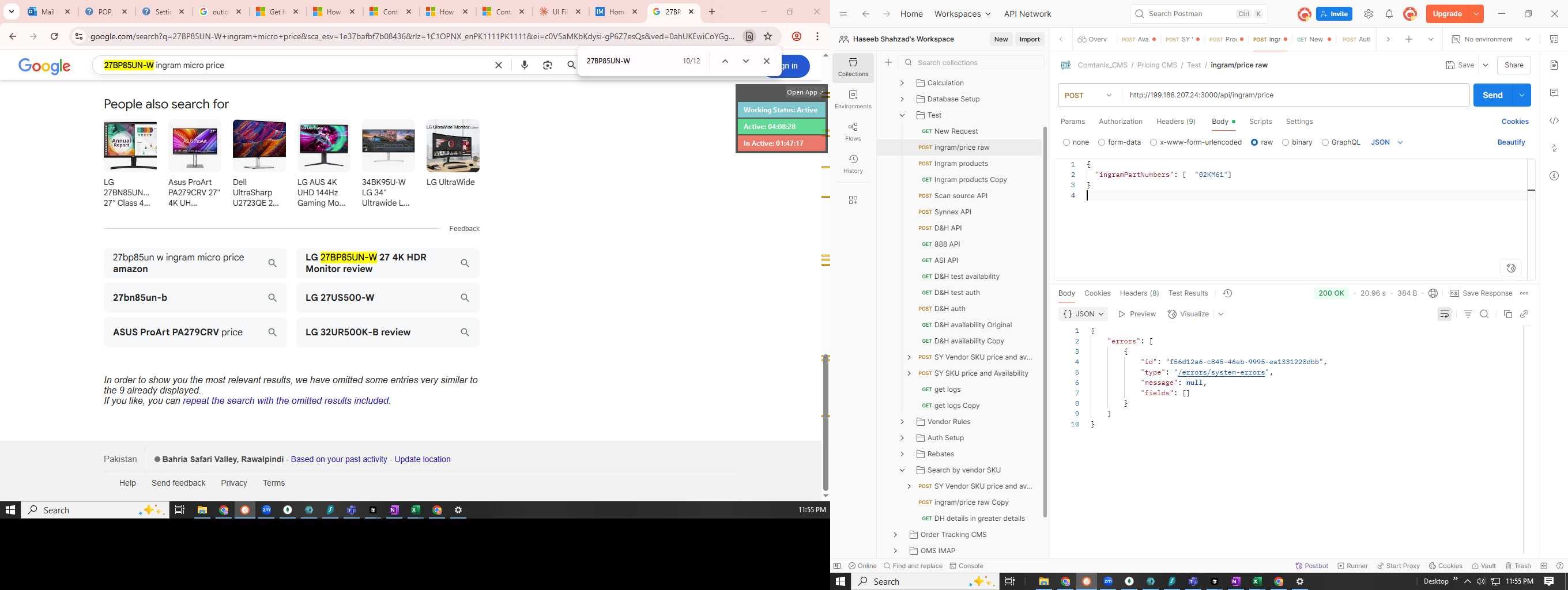Image resolution: width=1568 pixels, height=590 pixels.
Task: Click the filter response icon
Action: 1468,314
